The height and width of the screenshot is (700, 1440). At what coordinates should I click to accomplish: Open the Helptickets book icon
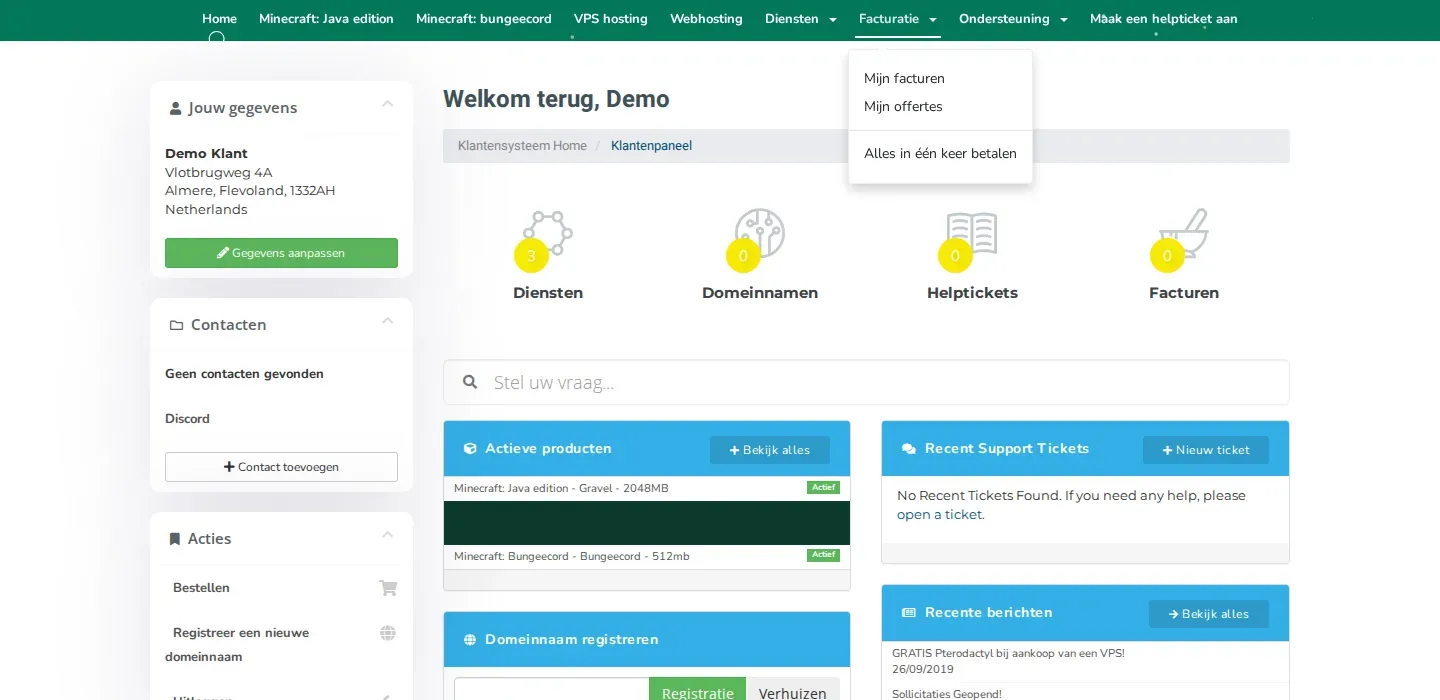[x=971, y=233]
